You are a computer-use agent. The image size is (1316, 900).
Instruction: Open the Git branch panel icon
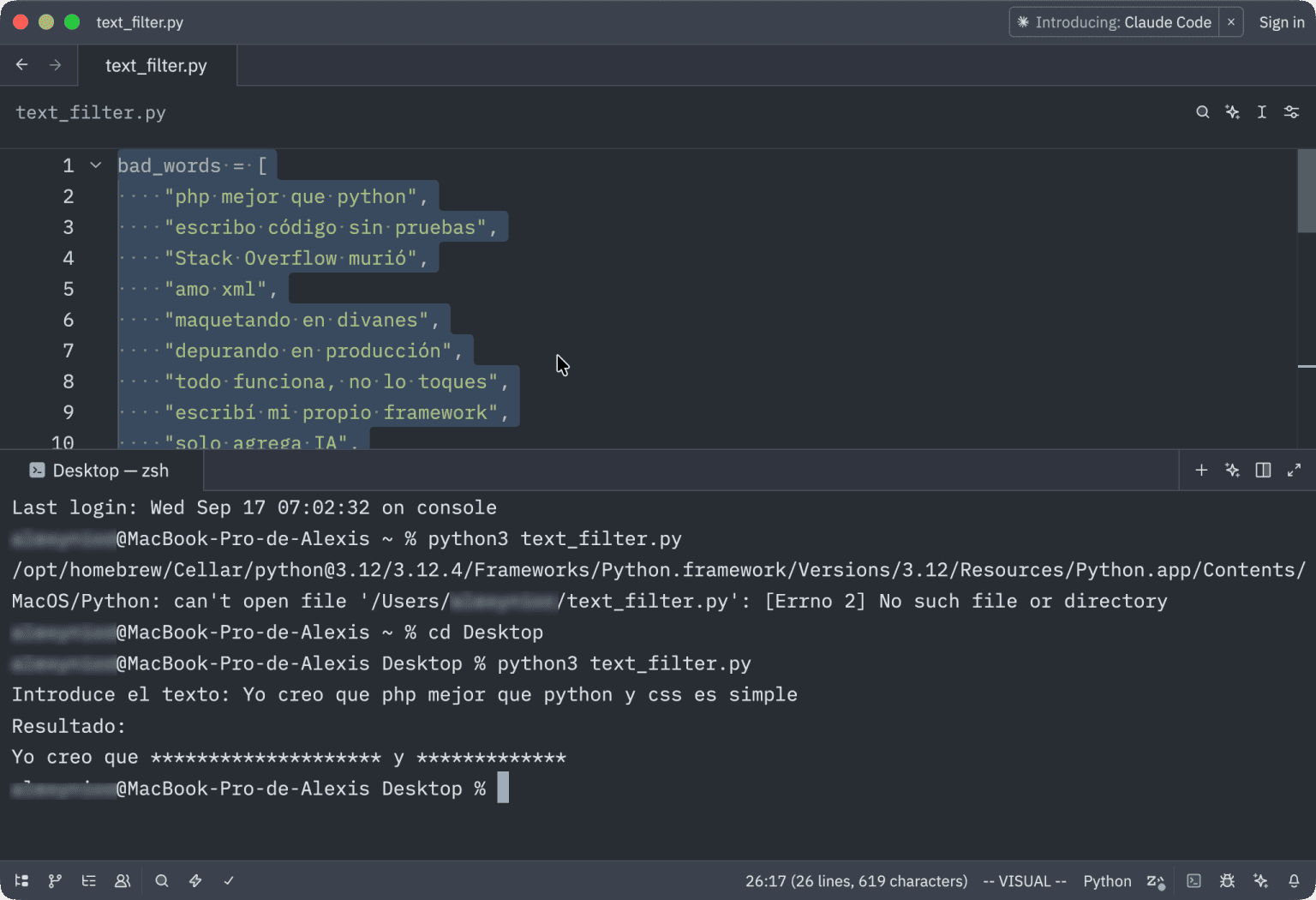(55, 880)
